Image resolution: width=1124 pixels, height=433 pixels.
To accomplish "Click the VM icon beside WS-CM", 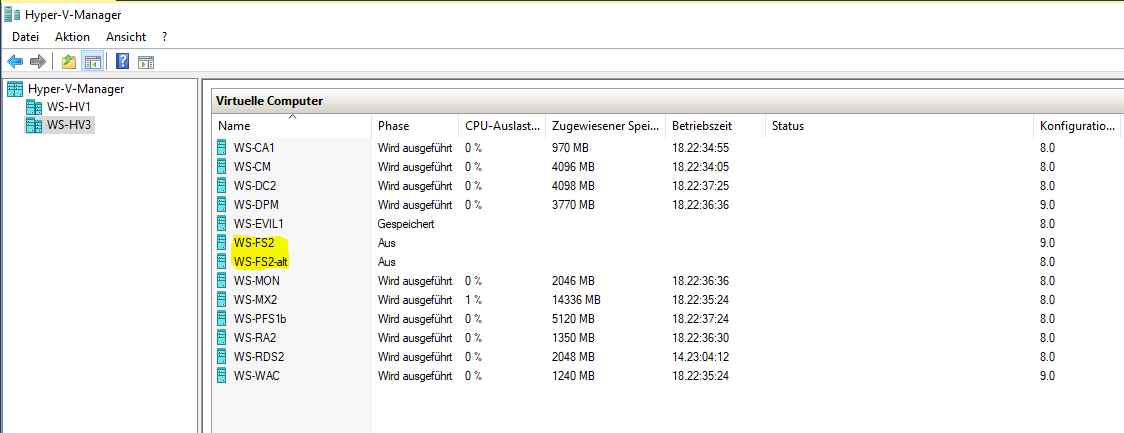I will (x=222, y=167).
